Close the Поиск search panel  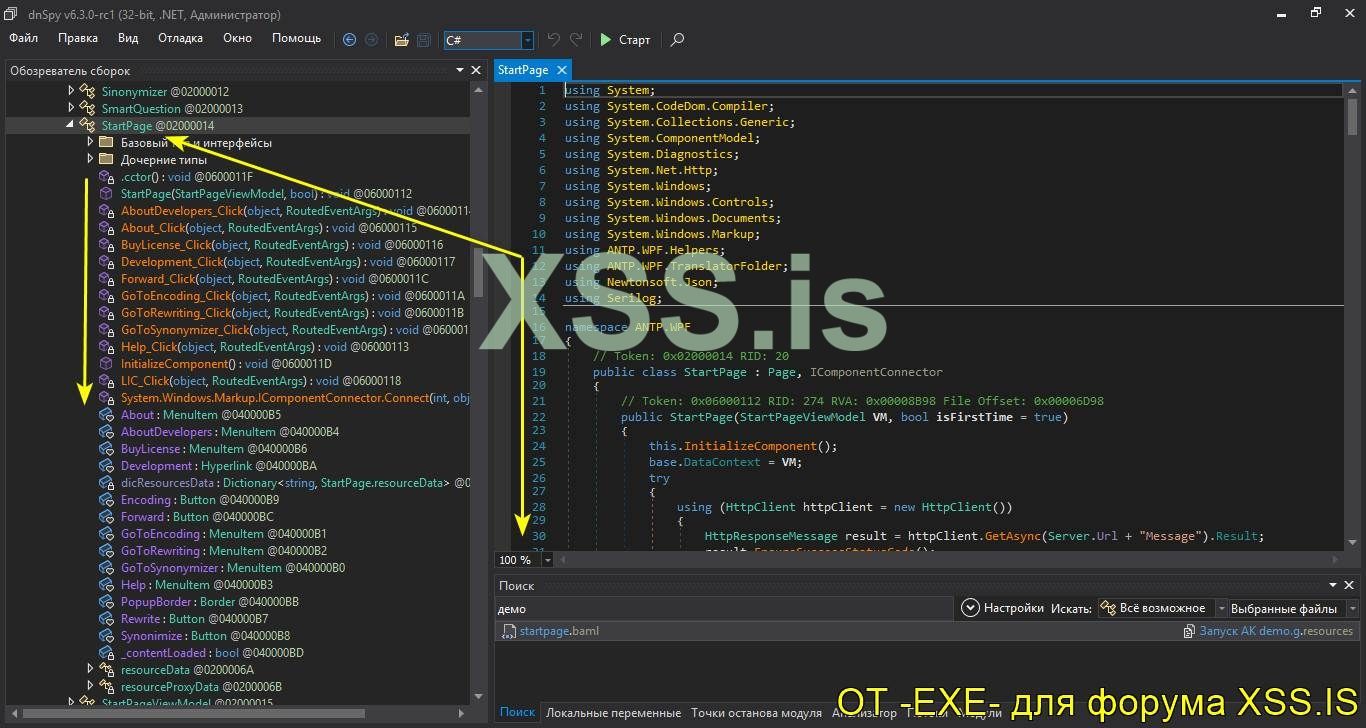[x=1350, y=585]
